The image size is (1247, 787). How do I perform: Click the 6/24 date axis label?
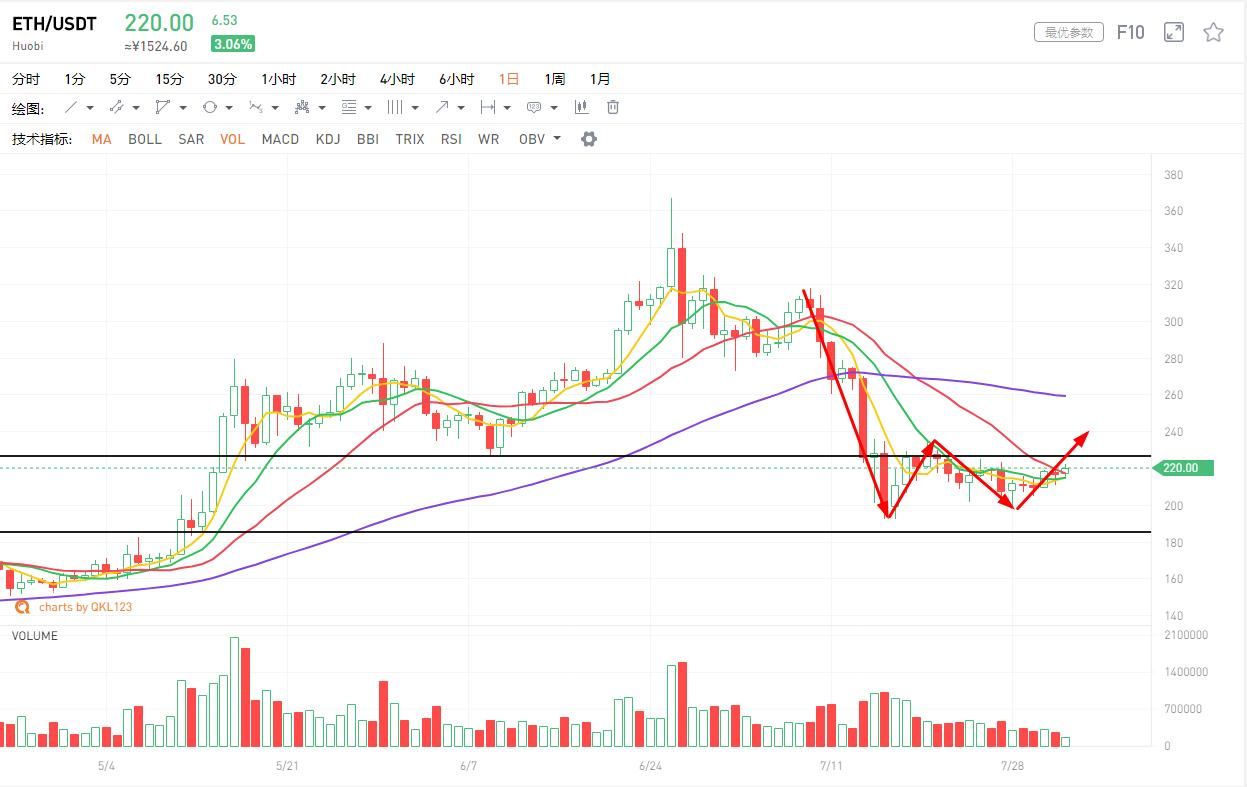coord(650,766)
